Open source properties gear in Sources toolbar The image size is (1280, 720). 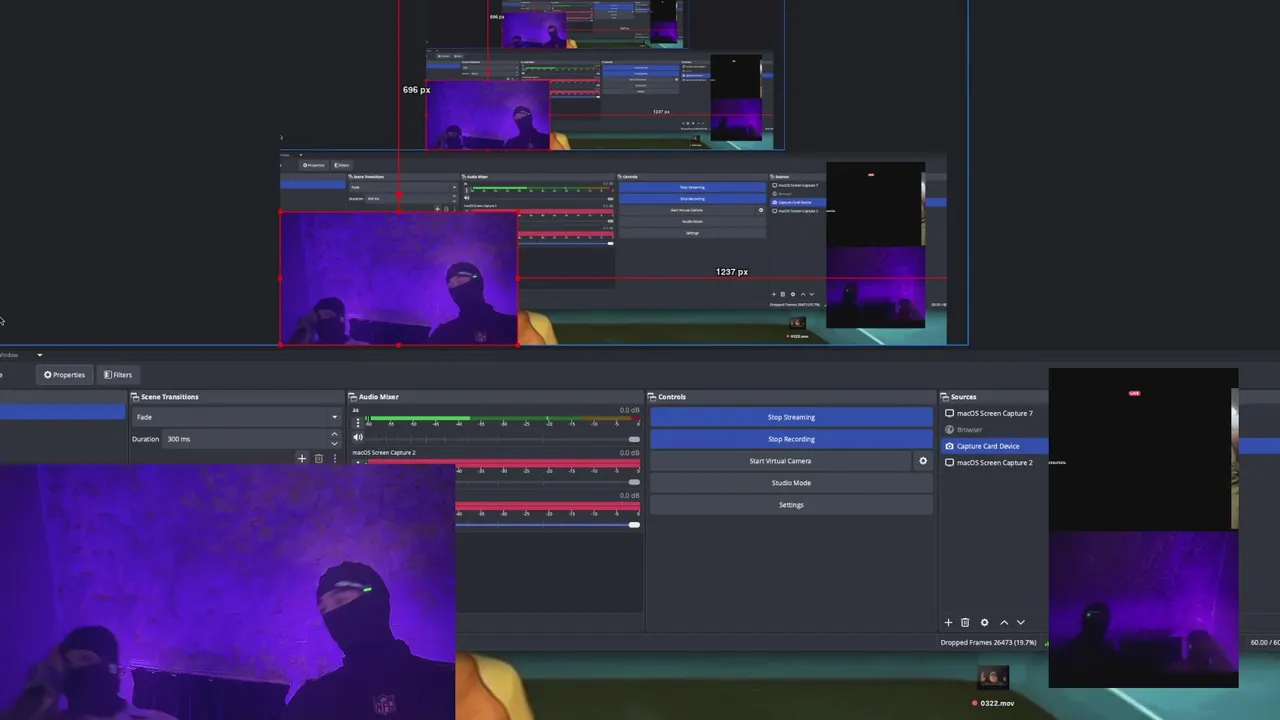coord(984,622)
